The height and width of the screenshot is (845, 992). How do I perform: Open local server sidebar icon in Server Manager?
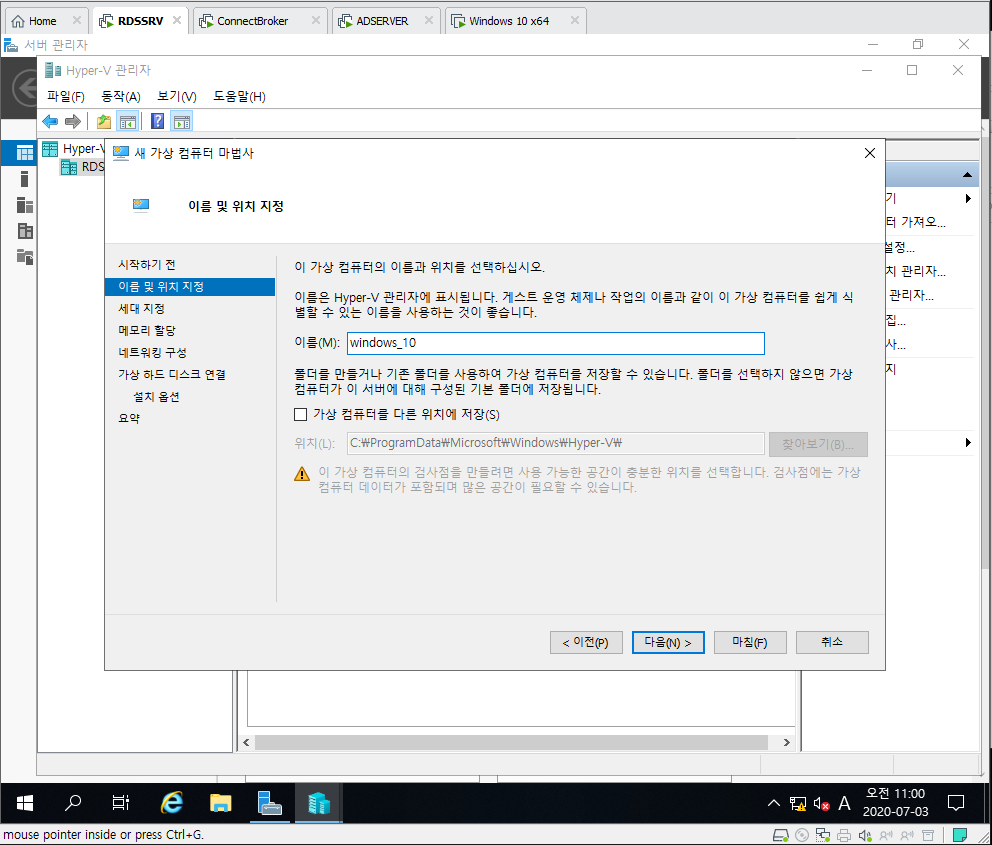(25, 179)
